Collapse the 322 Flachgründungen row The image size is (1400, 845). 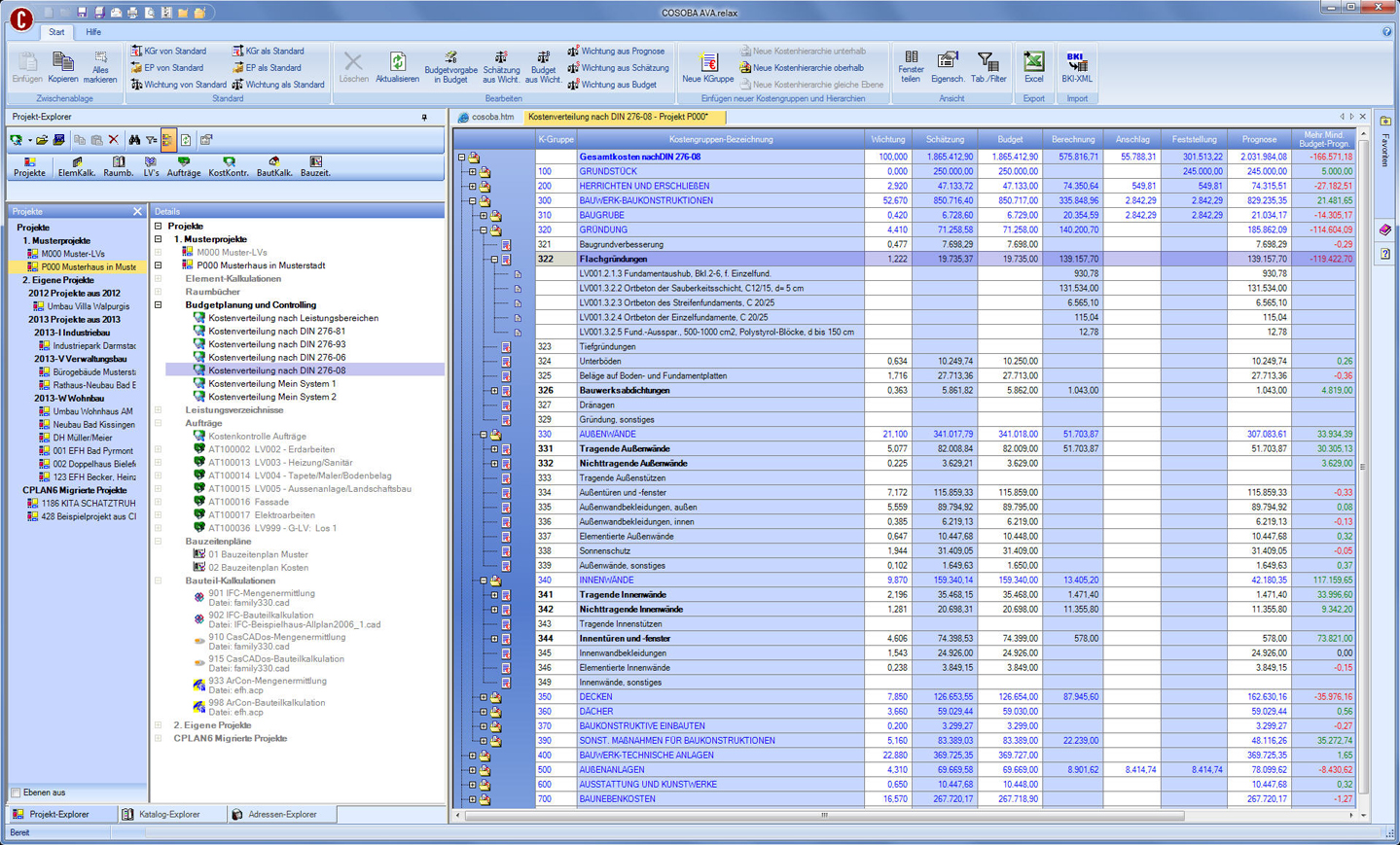[x=494, y=260]
